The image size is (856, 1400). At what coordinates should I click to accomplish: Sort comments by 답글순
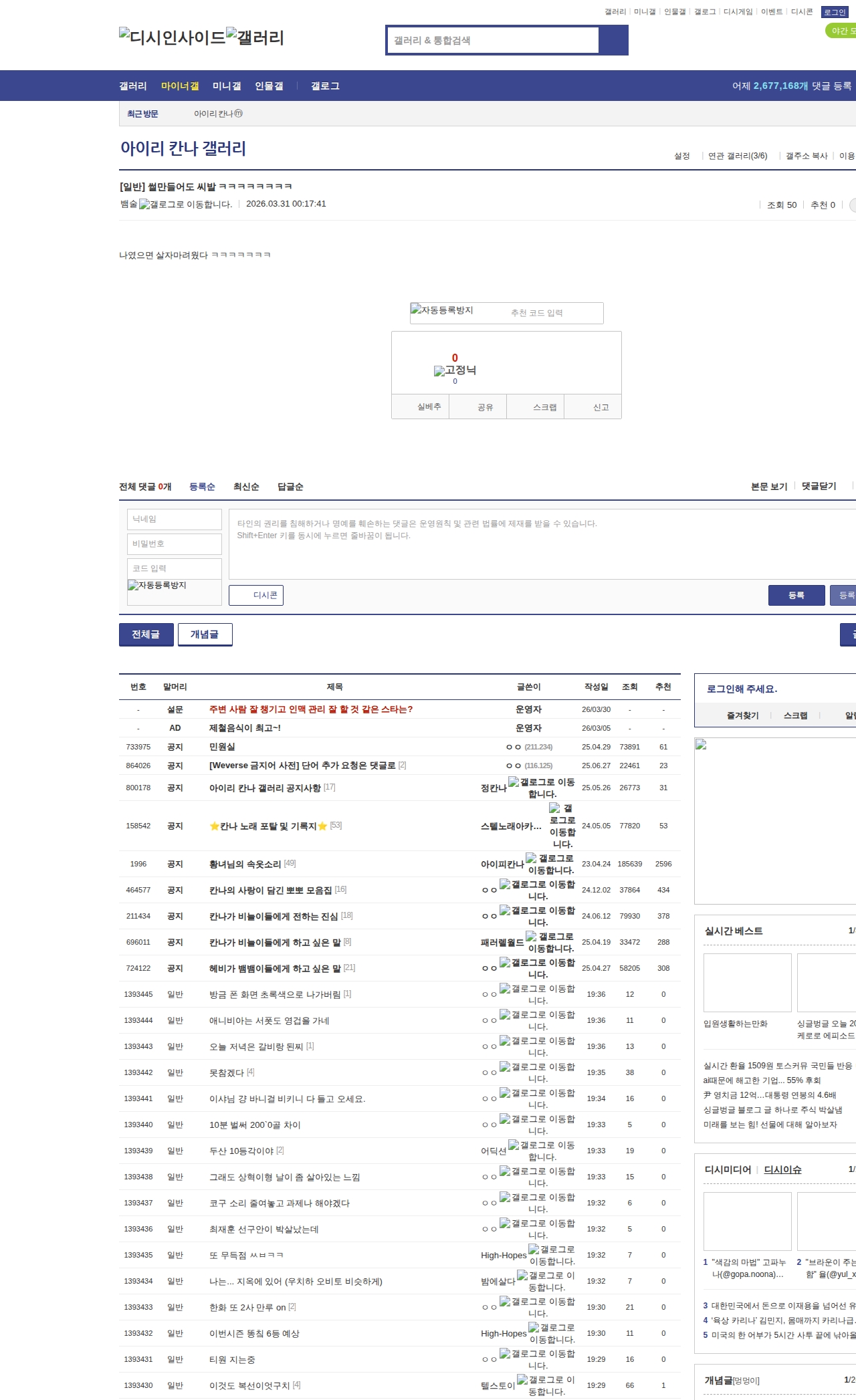290,487
